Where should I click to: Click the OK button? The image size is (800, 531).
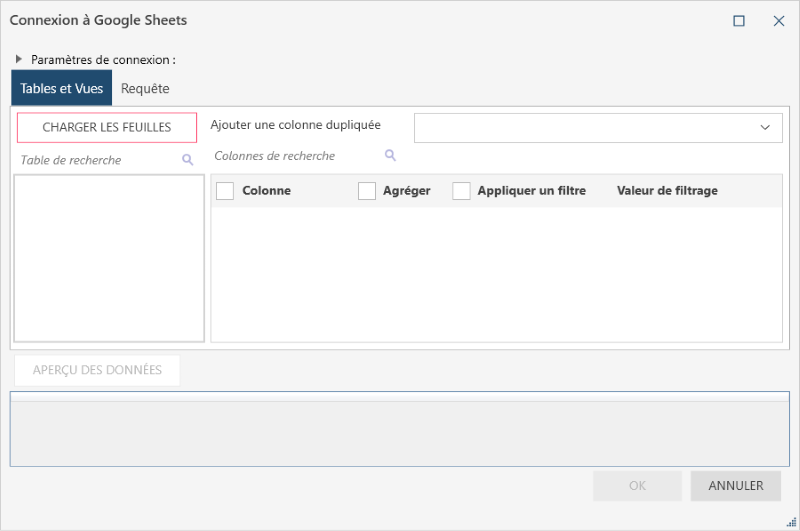pos(637,486)
